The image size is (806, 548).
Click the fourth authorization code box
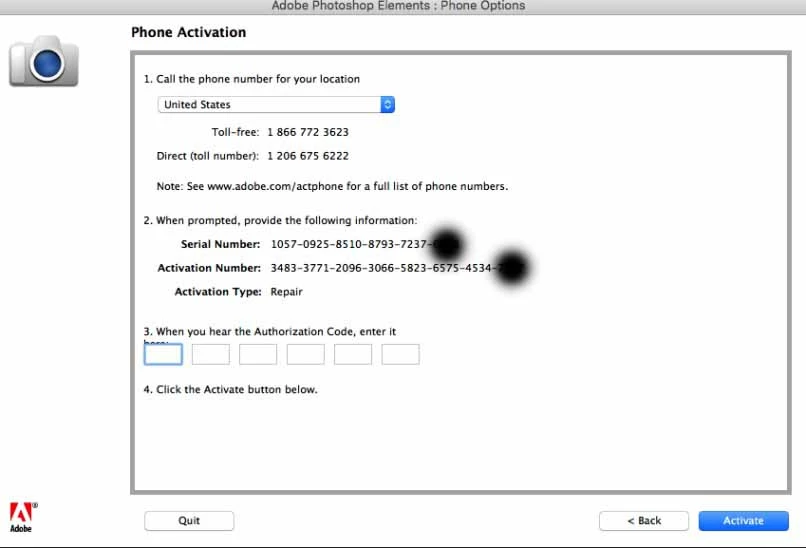[305, 354]
